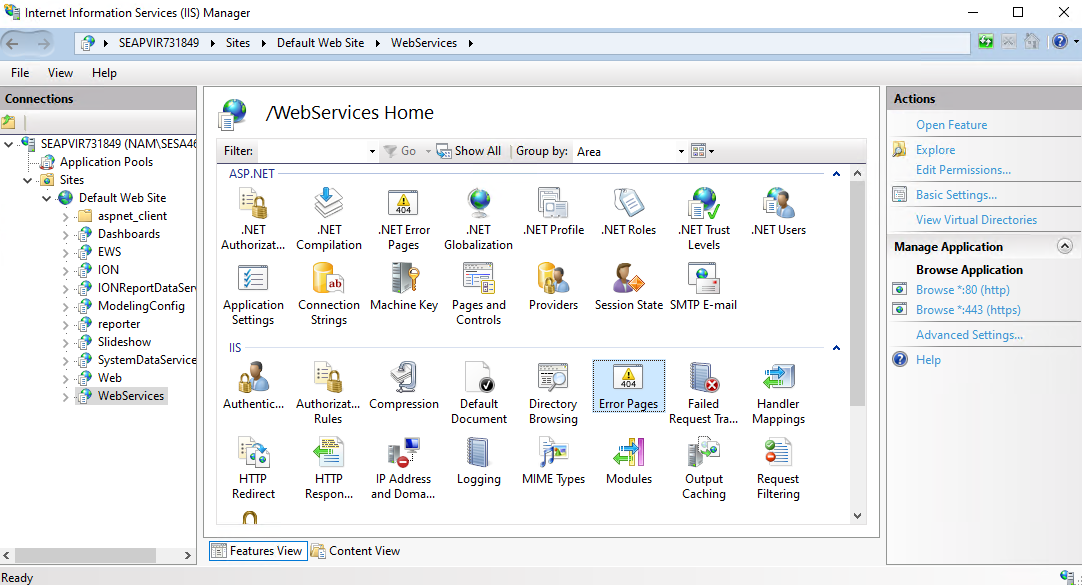
Task: Open .NET Users feature
Action: (x=778, y=212)
